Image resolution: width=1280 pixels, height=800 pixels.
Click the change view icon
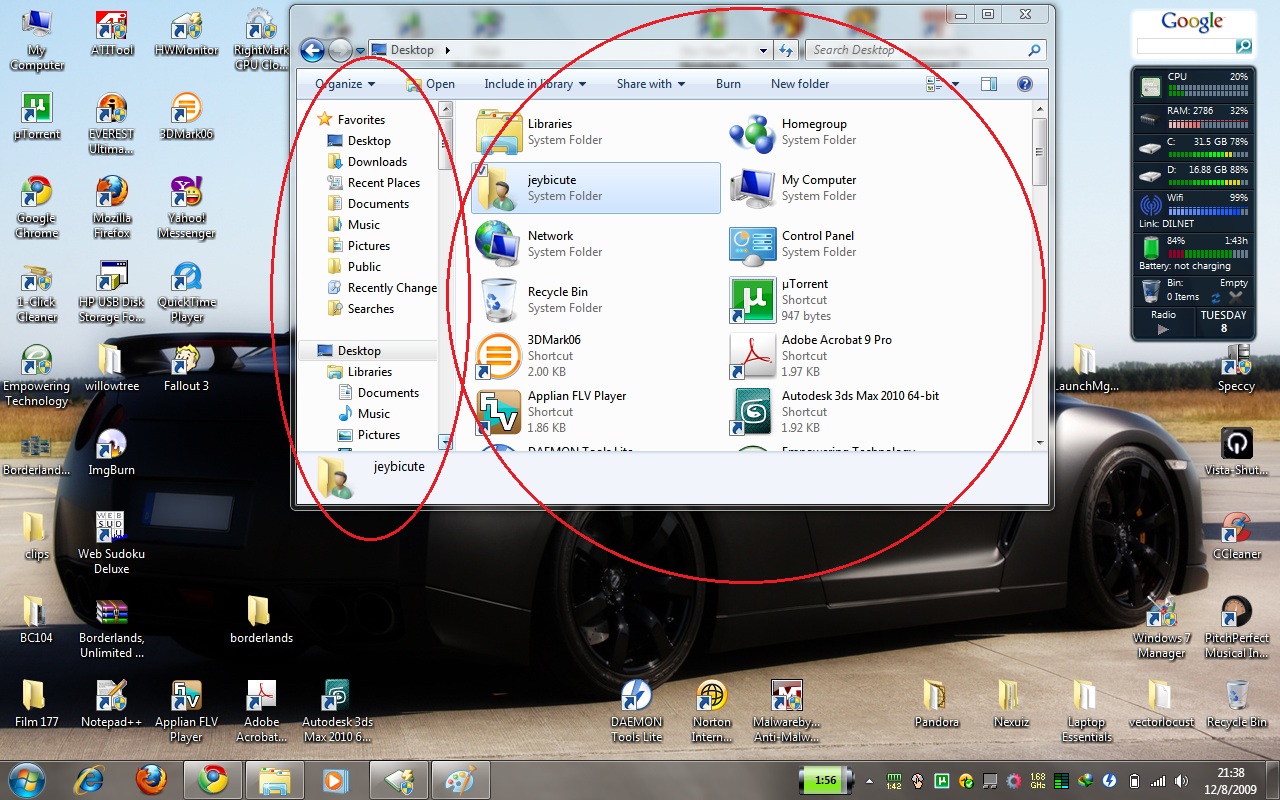[935, 84]
